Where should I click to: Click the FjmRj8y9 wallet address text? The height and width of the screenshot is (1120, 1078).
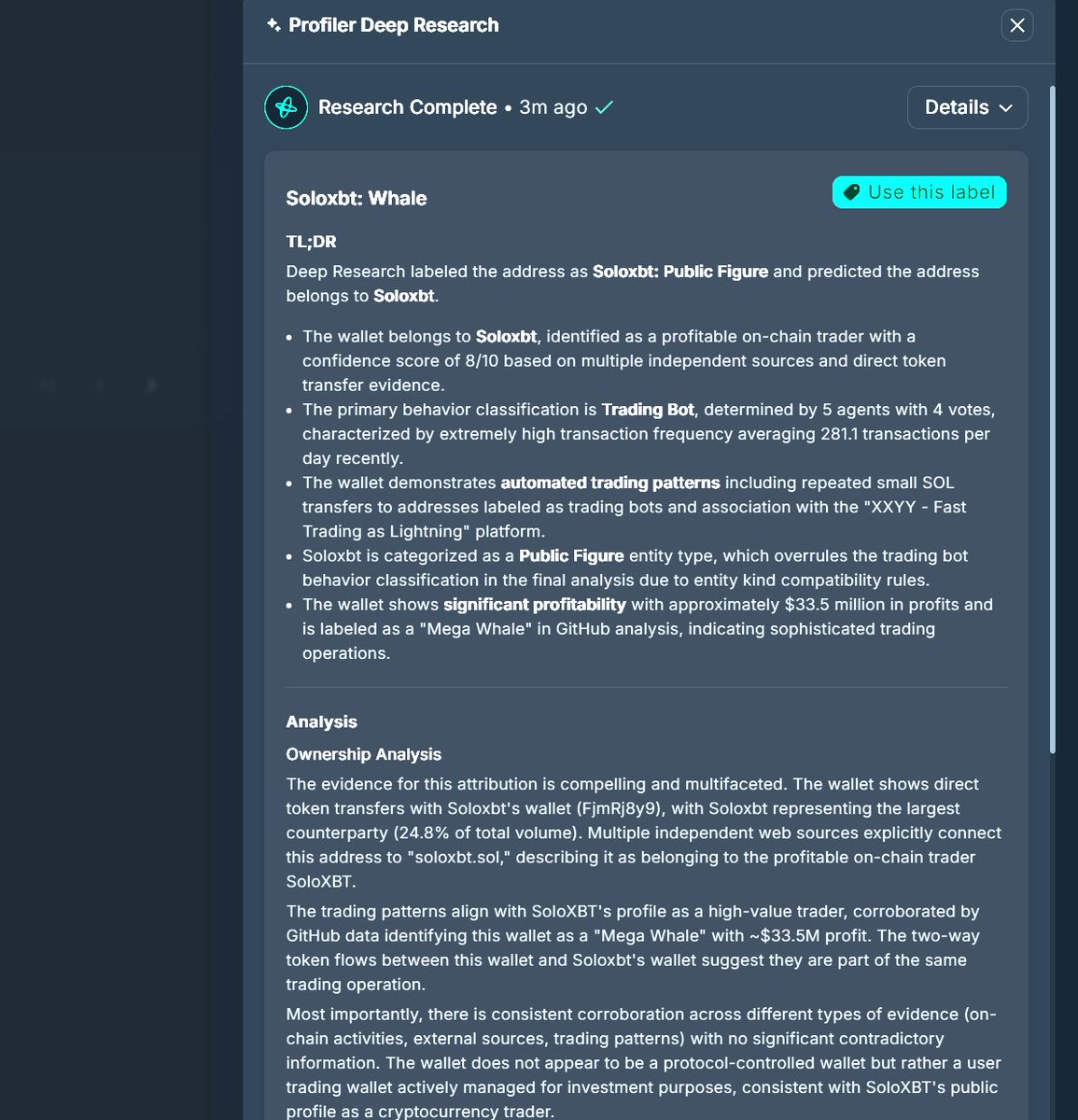621,808
